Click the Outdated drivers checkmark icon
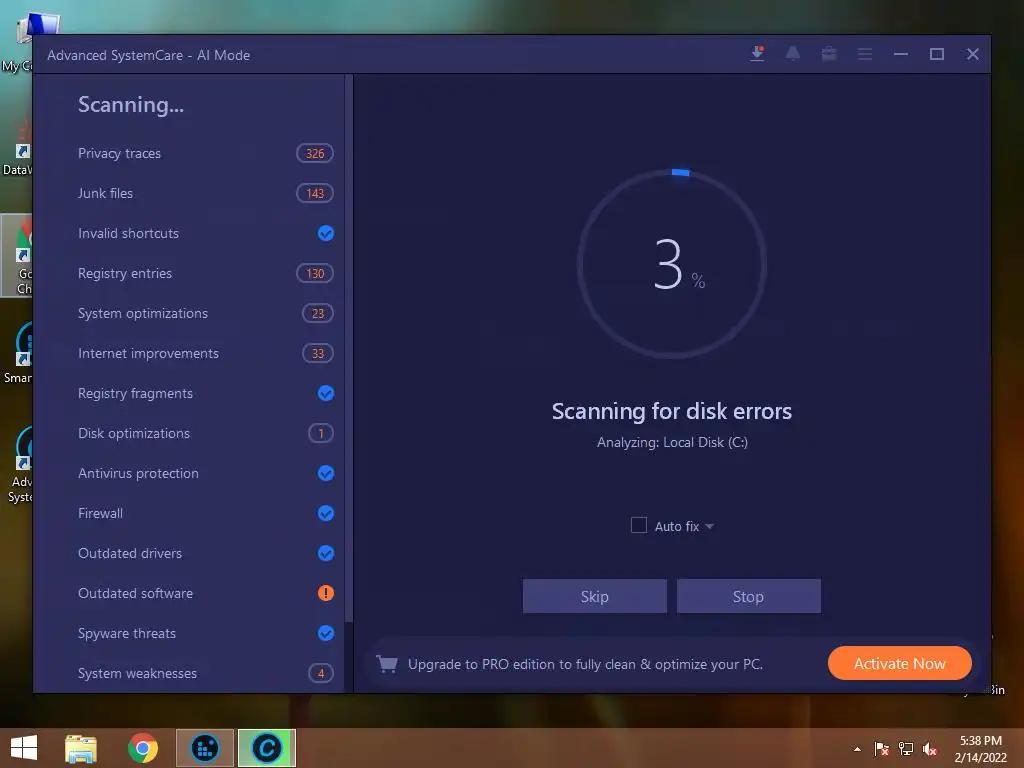 click(325, 553)
